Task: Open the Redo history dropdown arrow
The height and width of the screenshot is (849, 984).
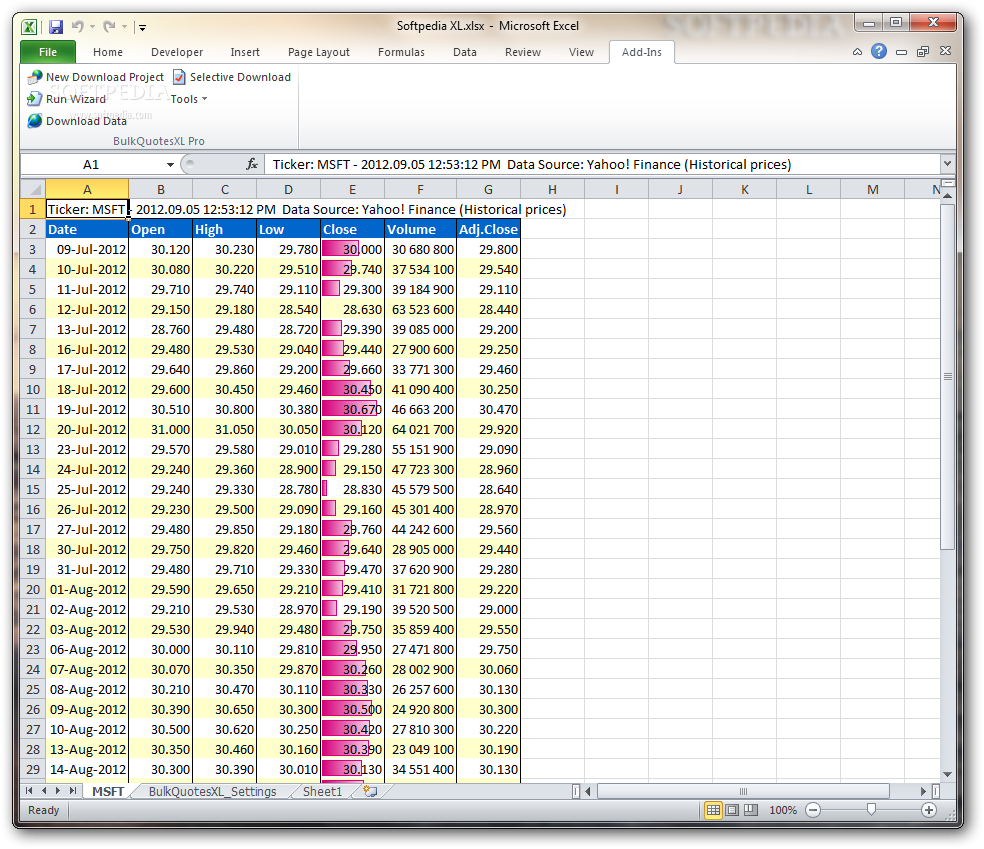Action: tap(124, 26)
